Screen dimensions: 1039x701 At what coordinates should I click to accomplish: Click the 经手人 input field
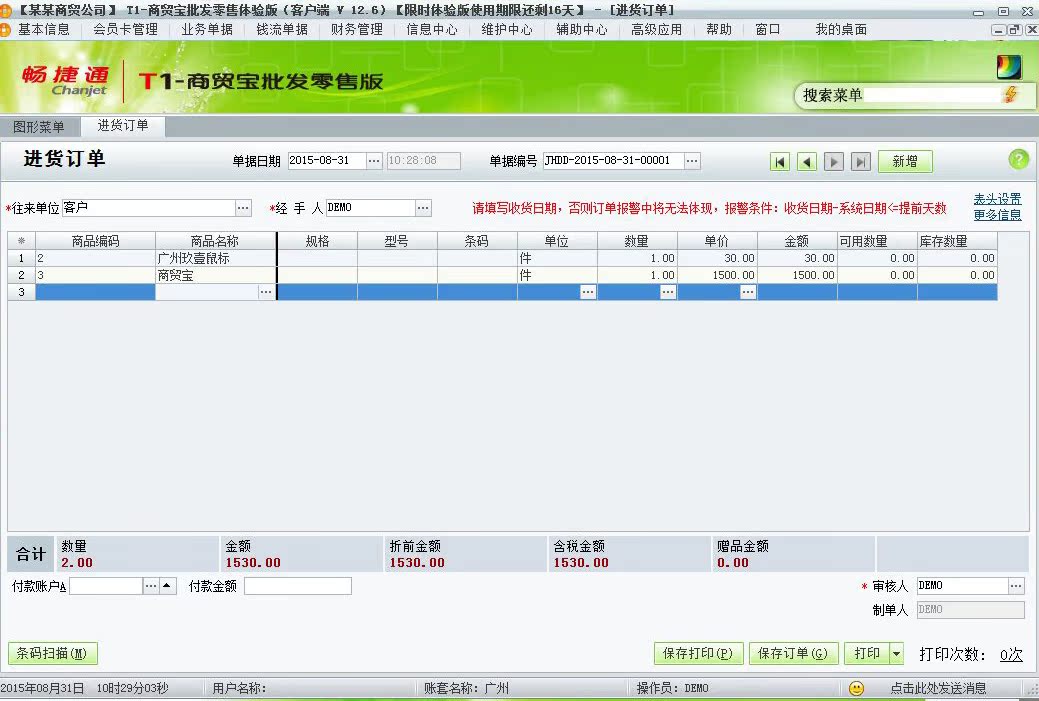click(371, 207)
